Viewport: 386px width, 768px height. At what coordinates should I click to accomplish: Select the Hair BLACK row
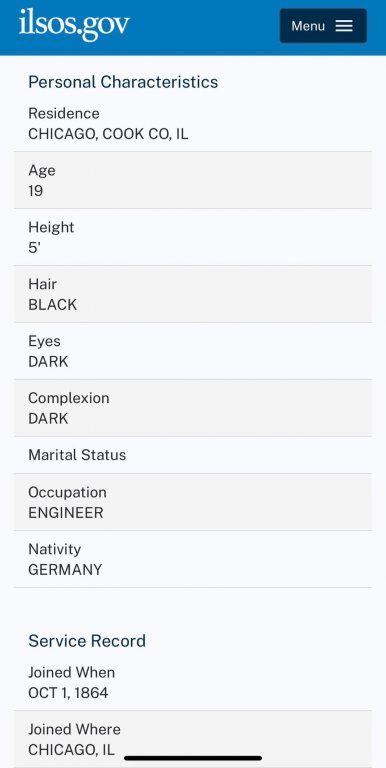193,294
